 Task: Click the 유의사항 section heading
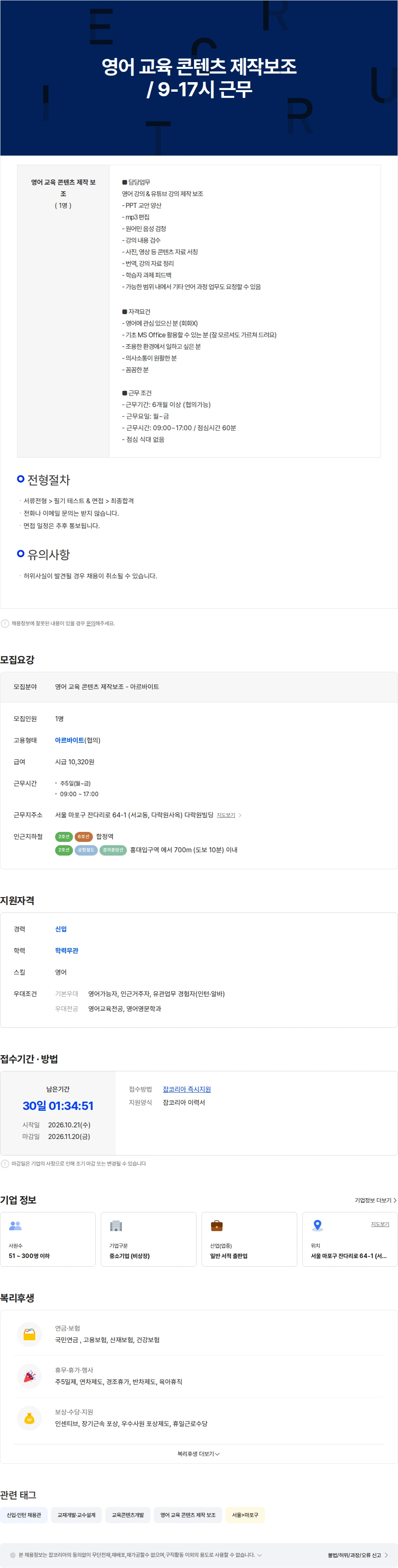49,554
